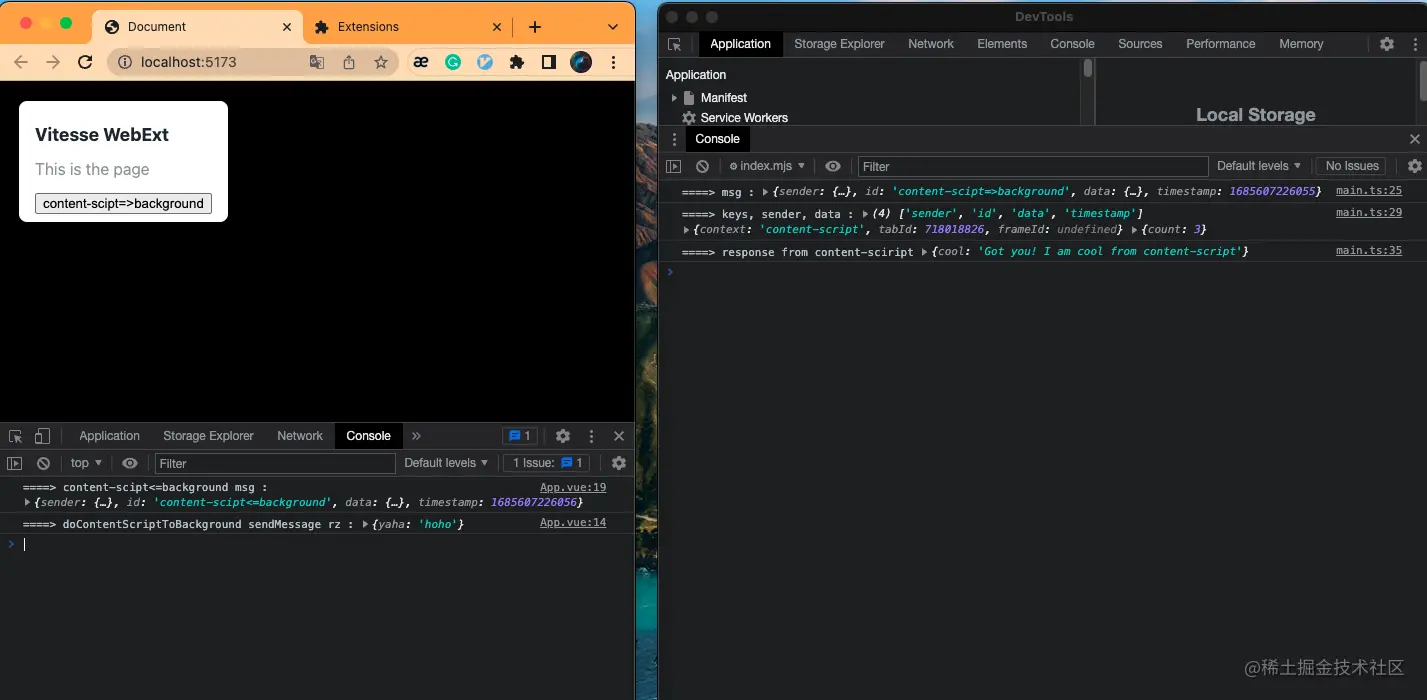1427x700 pixels.
Task: Toggle the device toolbar in docked DevTools
Action: [42, 436]
